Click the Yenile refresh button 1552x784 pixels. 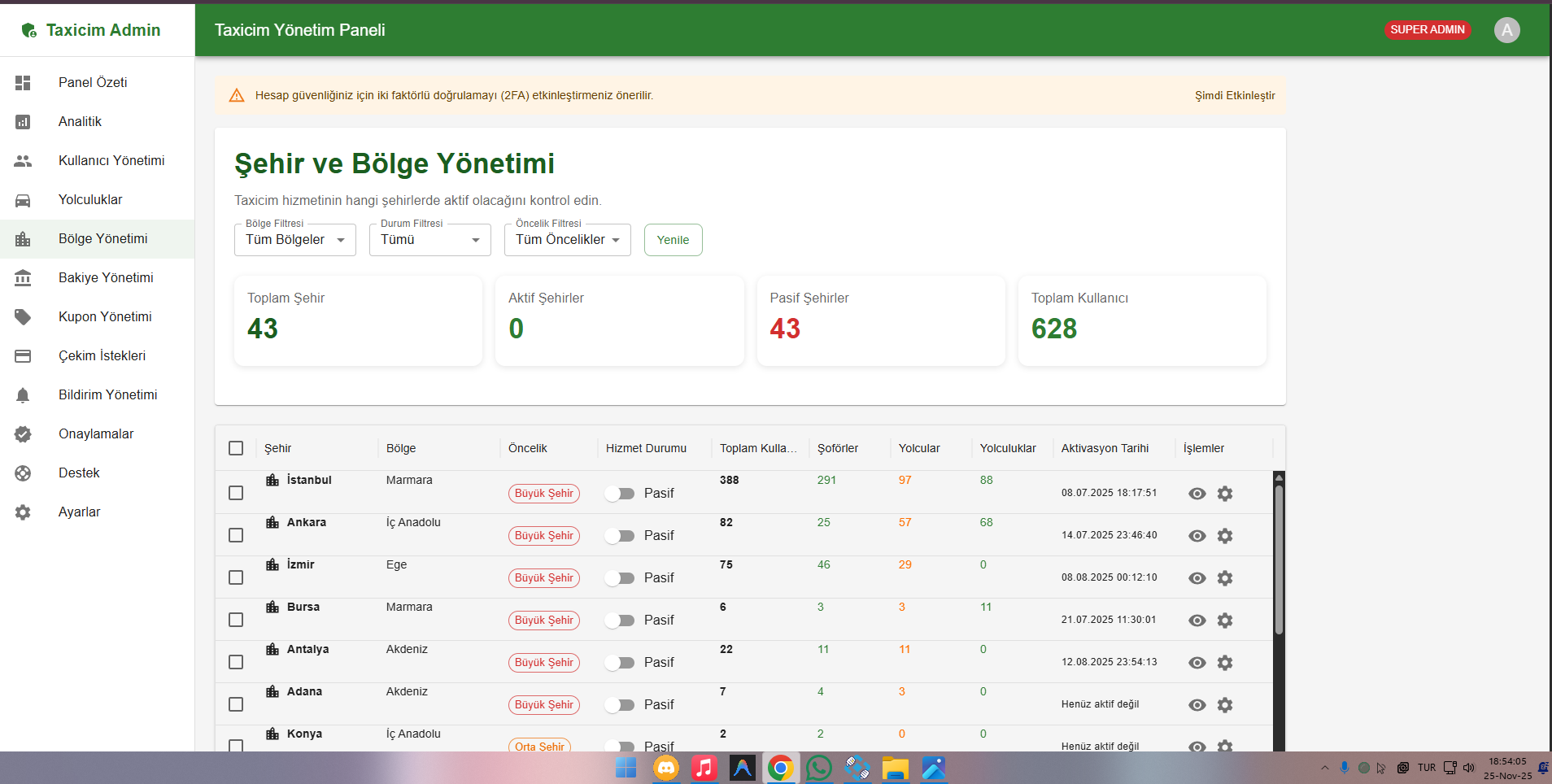[673, 240]
